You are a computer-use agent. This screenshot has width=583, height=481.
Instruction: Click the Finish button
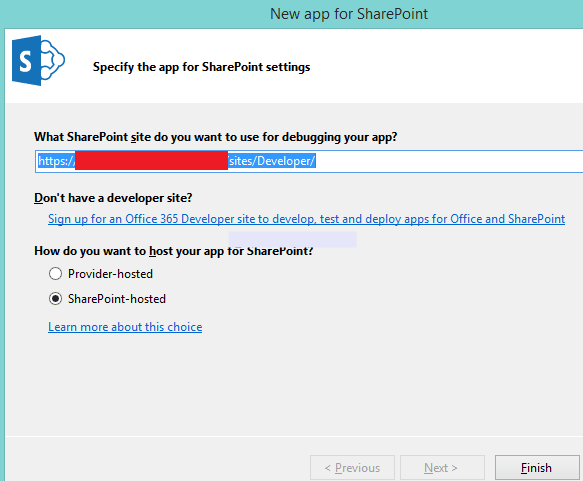537,468
